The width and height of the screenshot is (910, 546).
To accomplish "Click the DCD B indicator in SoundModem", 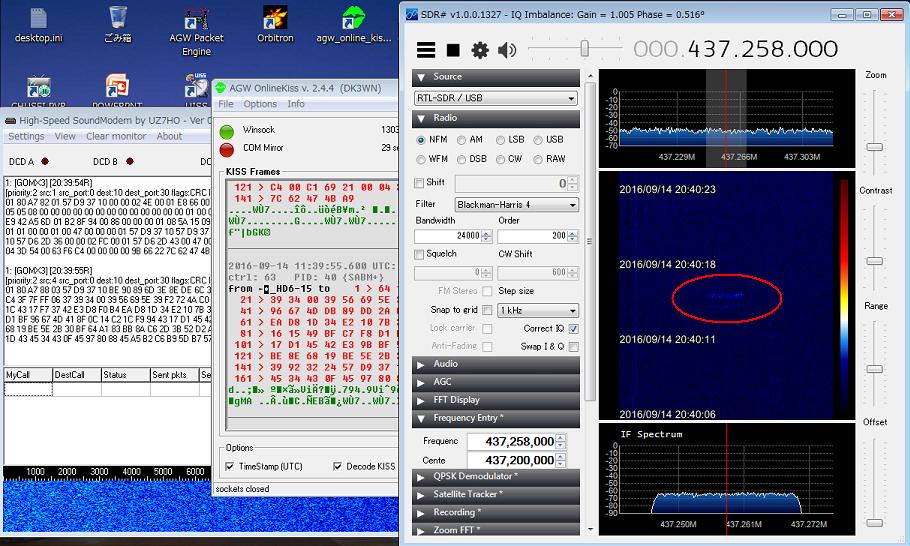I will (130, 161).
